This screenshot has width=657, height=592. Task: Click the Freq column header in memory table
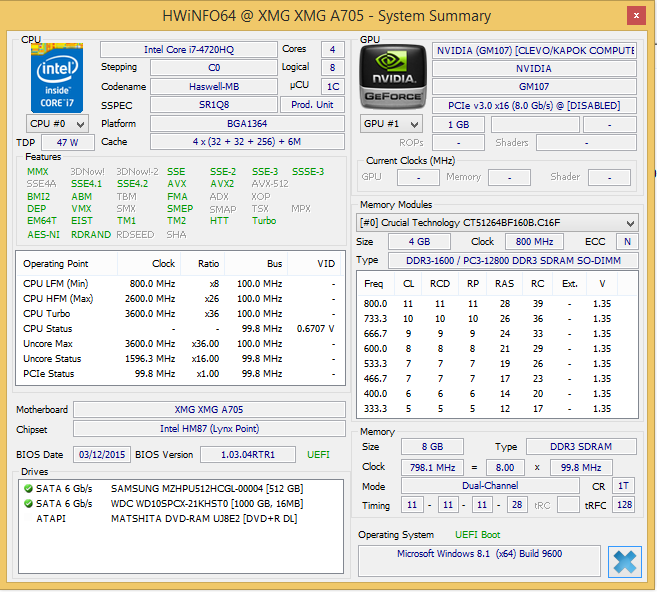[x=376, y=284]
